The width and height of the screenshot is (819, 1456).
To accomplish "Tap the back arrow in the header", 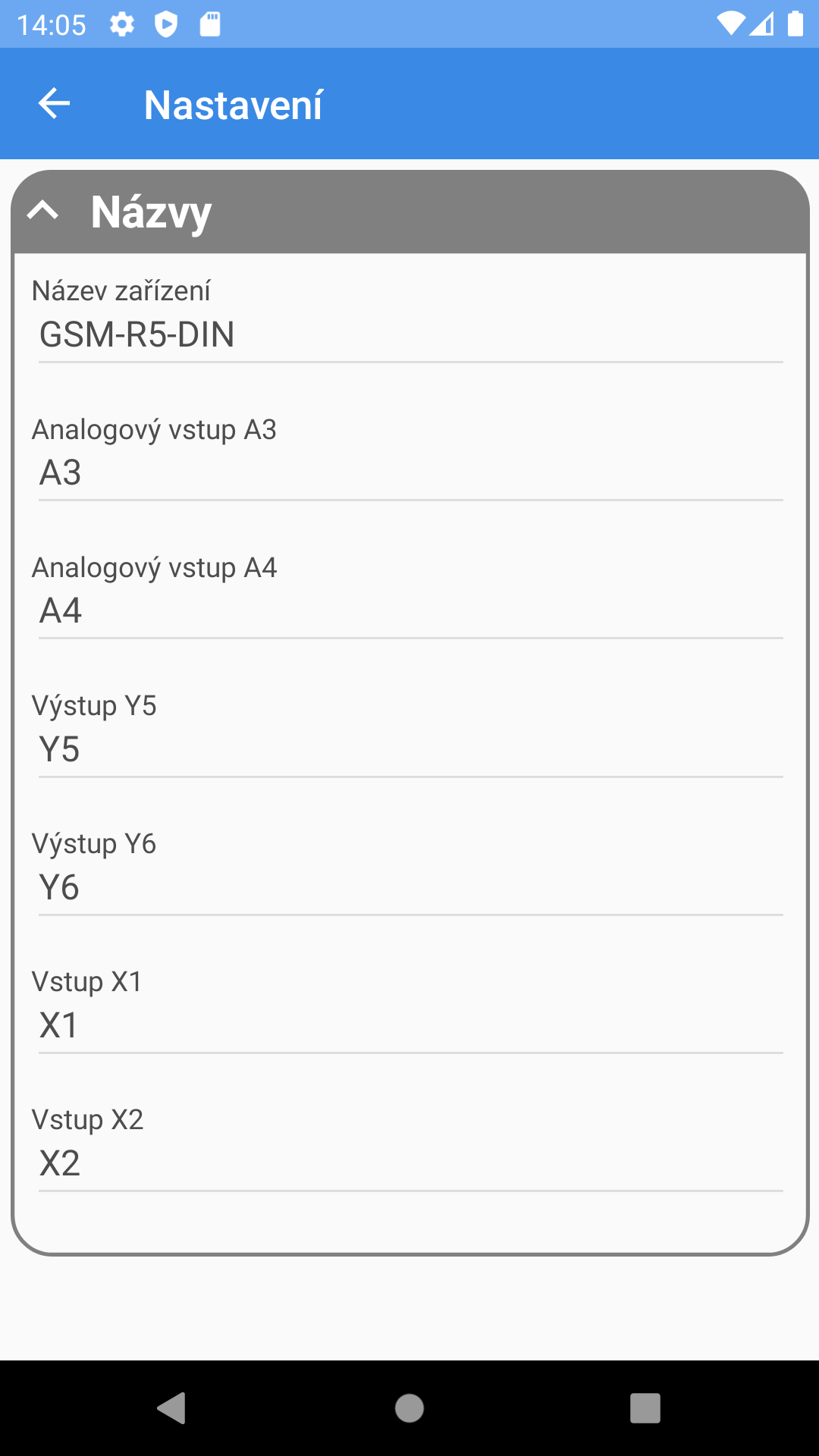I will (x=54, y=104).
